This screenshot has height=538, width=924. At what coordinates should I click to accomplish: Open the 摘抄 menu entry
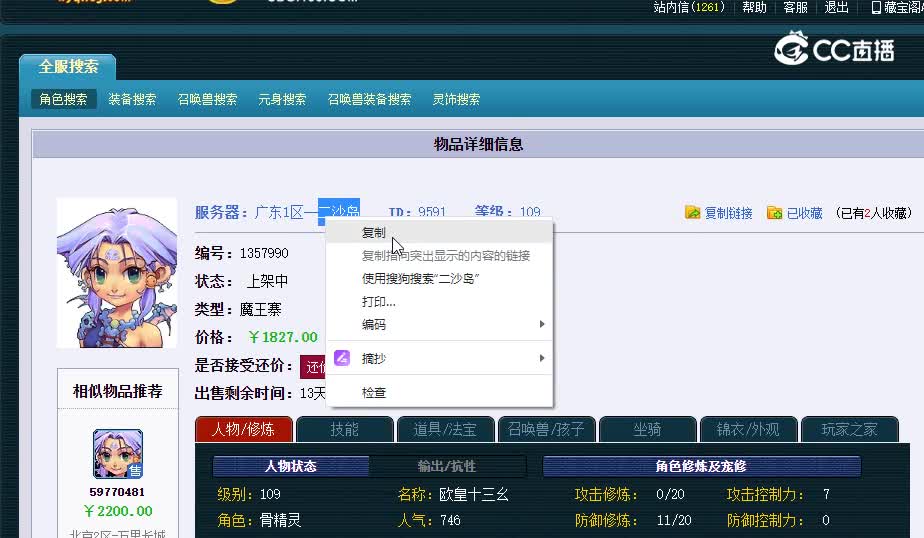point(440,358)
